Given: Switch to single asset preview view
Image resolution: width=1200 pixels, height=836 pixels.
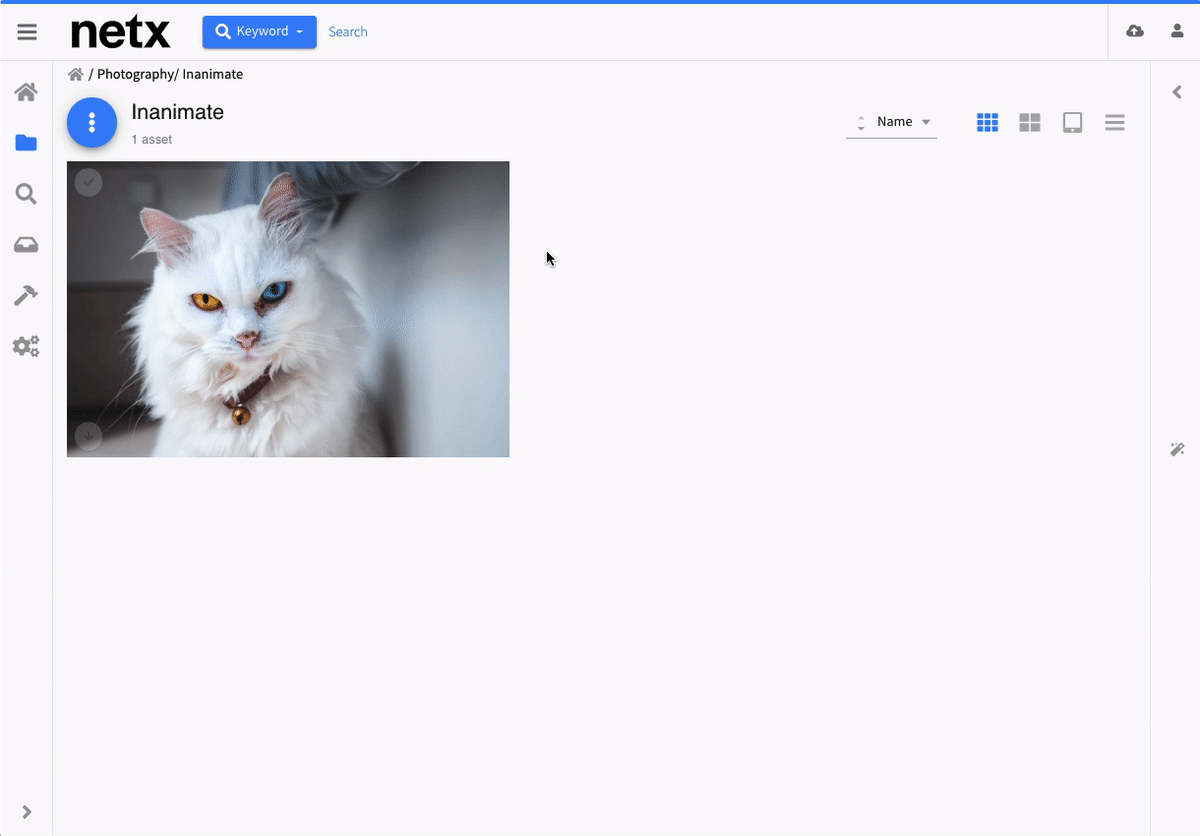Looking at the screenshot, I should coord(1073,122).
